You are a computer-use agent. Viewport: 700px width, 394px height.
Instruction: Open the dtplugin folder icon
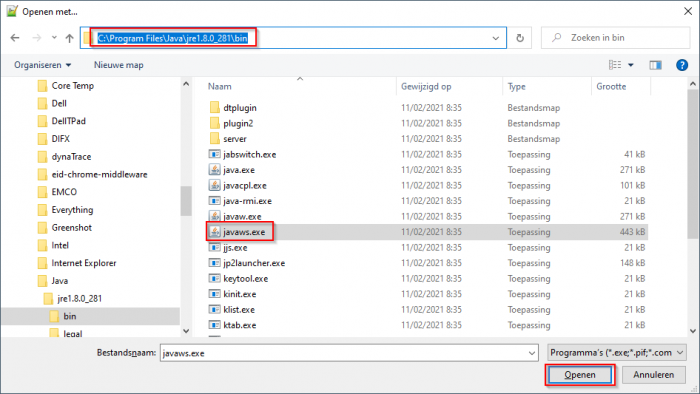(x=215, y=108)
